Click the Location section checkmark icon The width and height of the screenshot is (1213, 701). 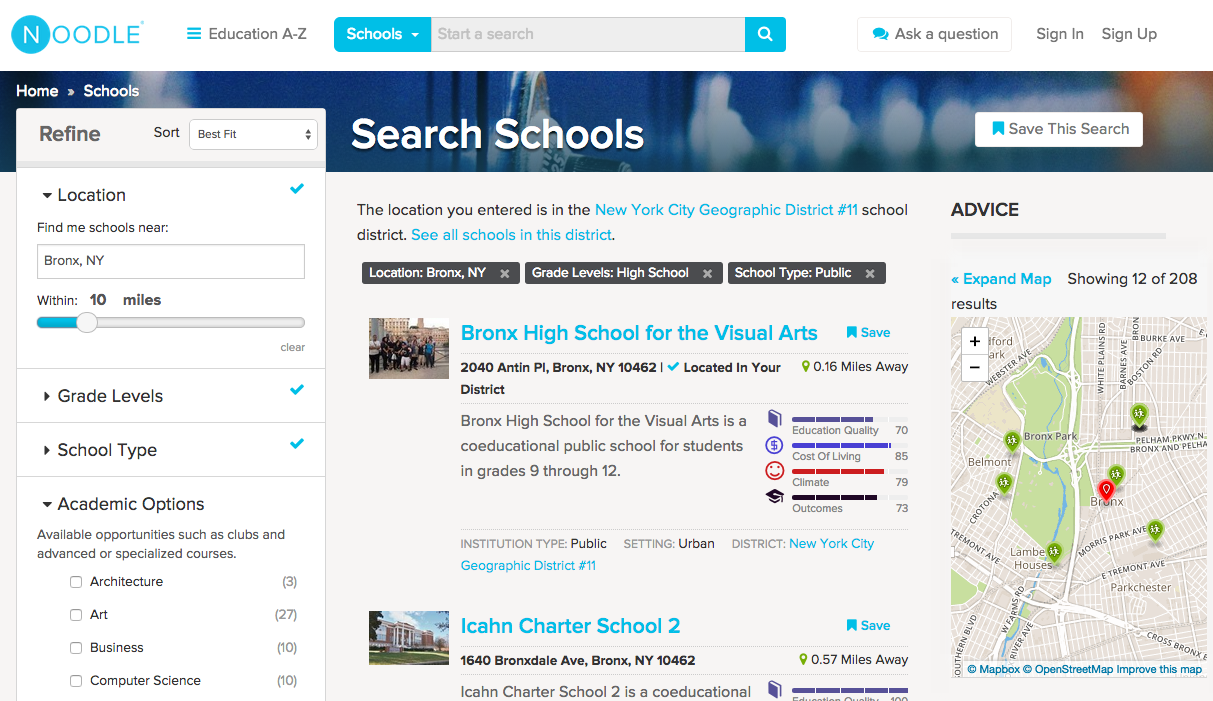pos(297,189)
